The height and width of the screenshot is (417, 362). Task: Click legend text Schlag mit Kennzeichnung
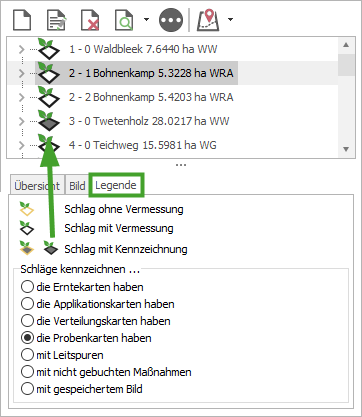tap(126, 249)
